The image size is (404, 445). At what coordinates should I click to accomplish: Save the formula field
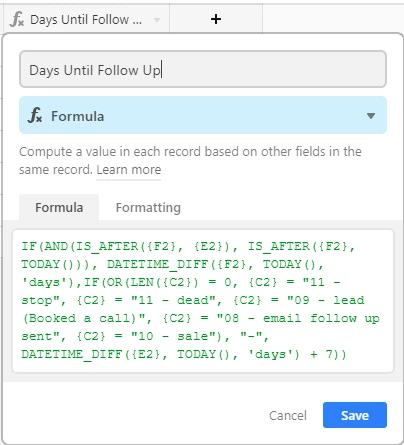coord(355,415)
